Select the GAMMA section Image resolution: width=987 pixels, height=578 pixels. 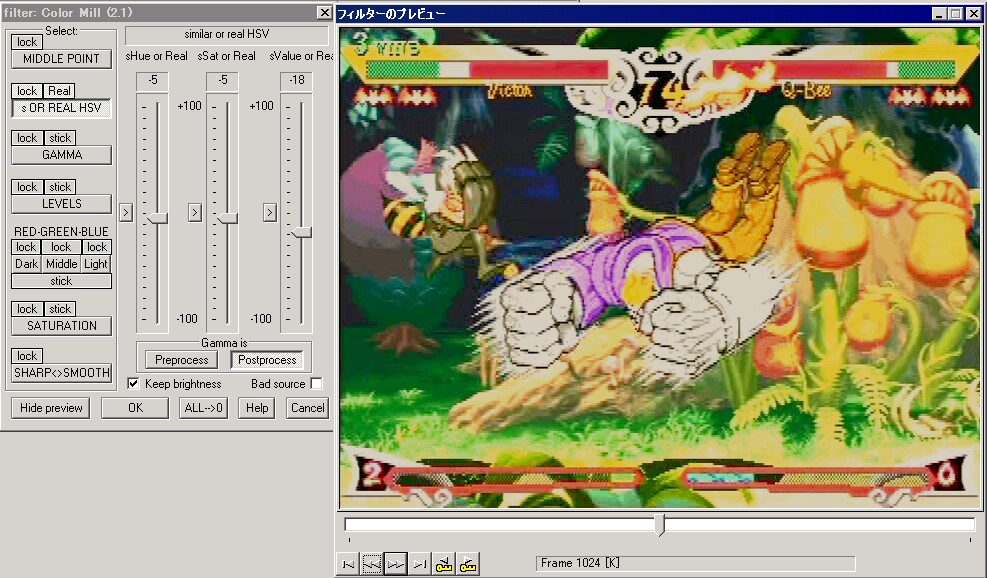(x=61, y=155)
